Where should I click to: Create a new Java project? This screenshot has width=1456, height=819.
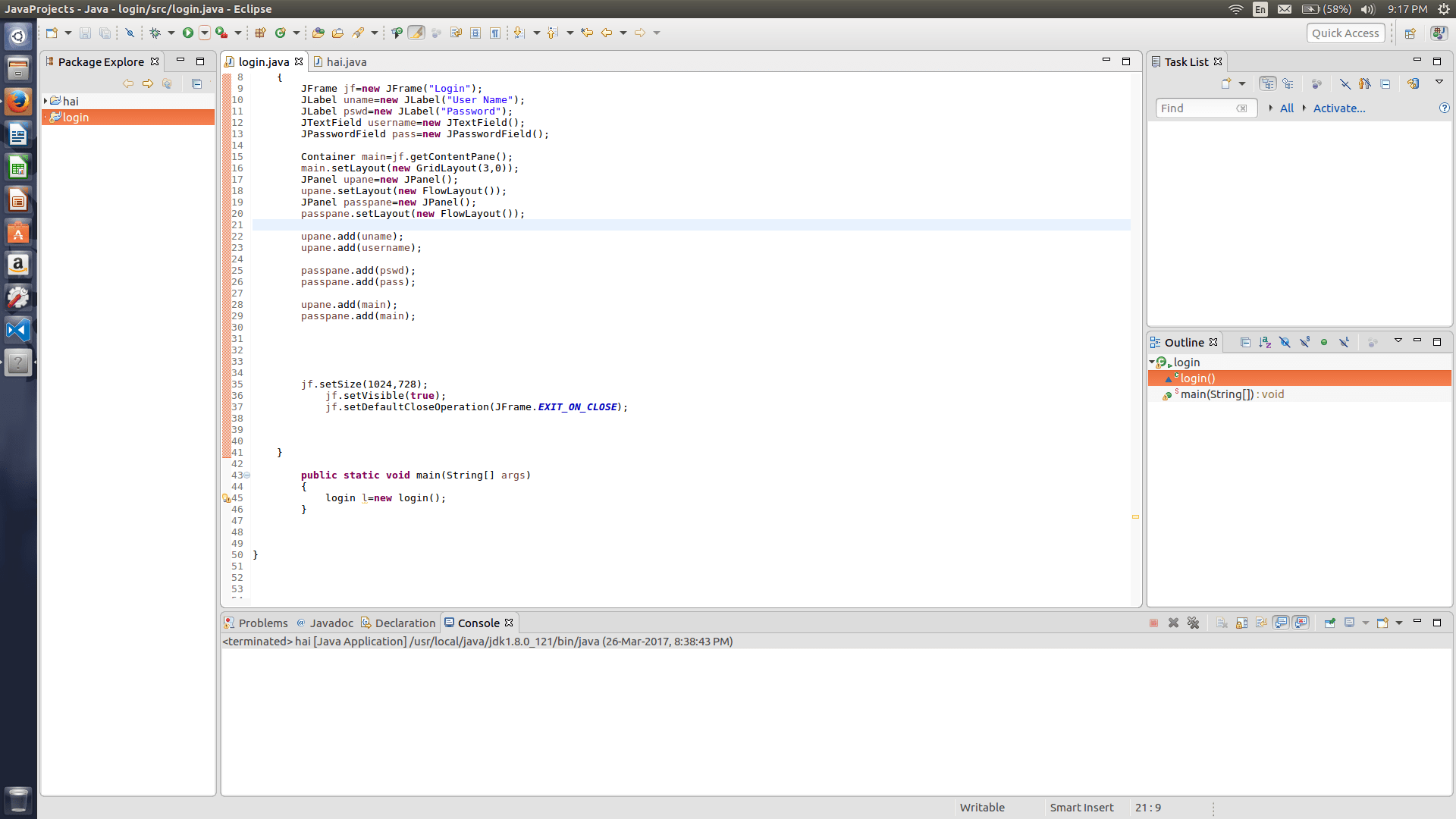[x=261, y=33]
